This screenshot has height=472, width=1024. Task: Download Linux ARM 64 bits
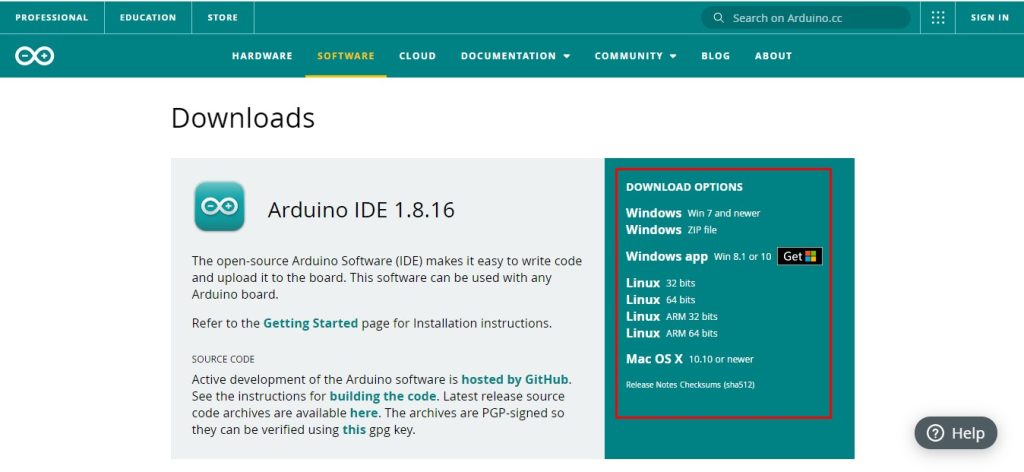[671, 333]
